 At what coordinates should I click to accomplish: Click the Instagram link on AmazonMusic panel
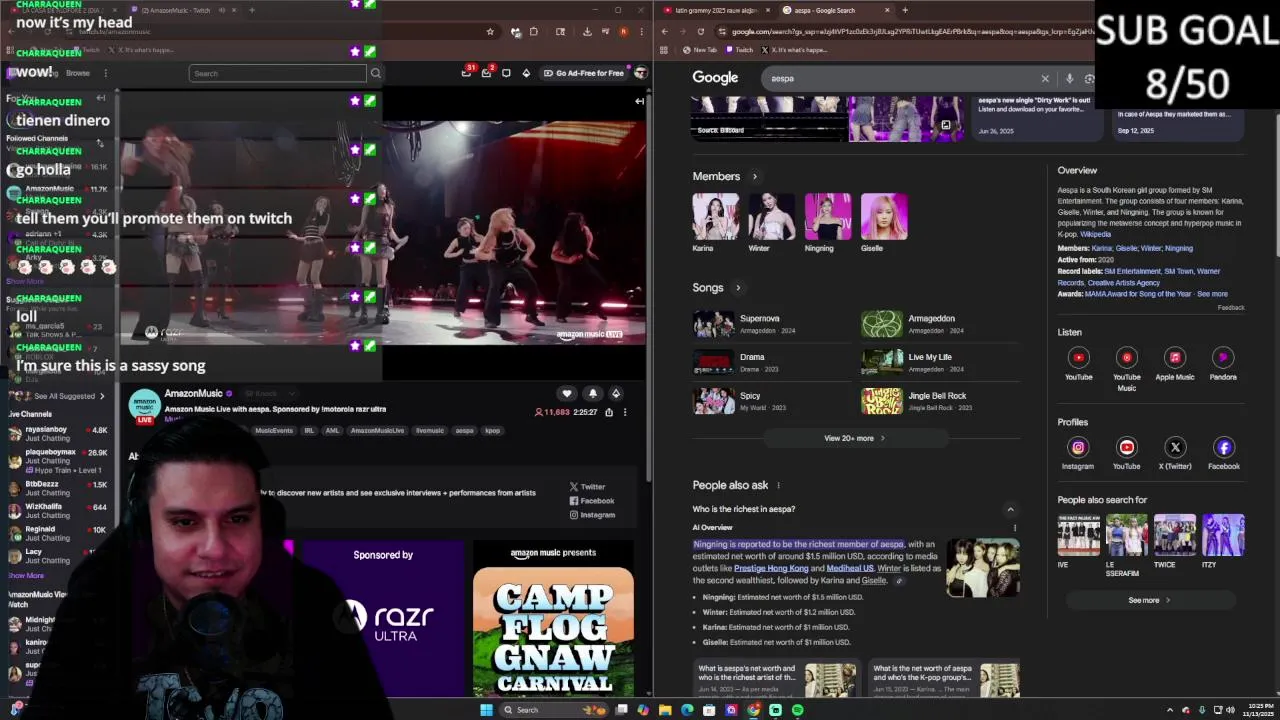592,515
